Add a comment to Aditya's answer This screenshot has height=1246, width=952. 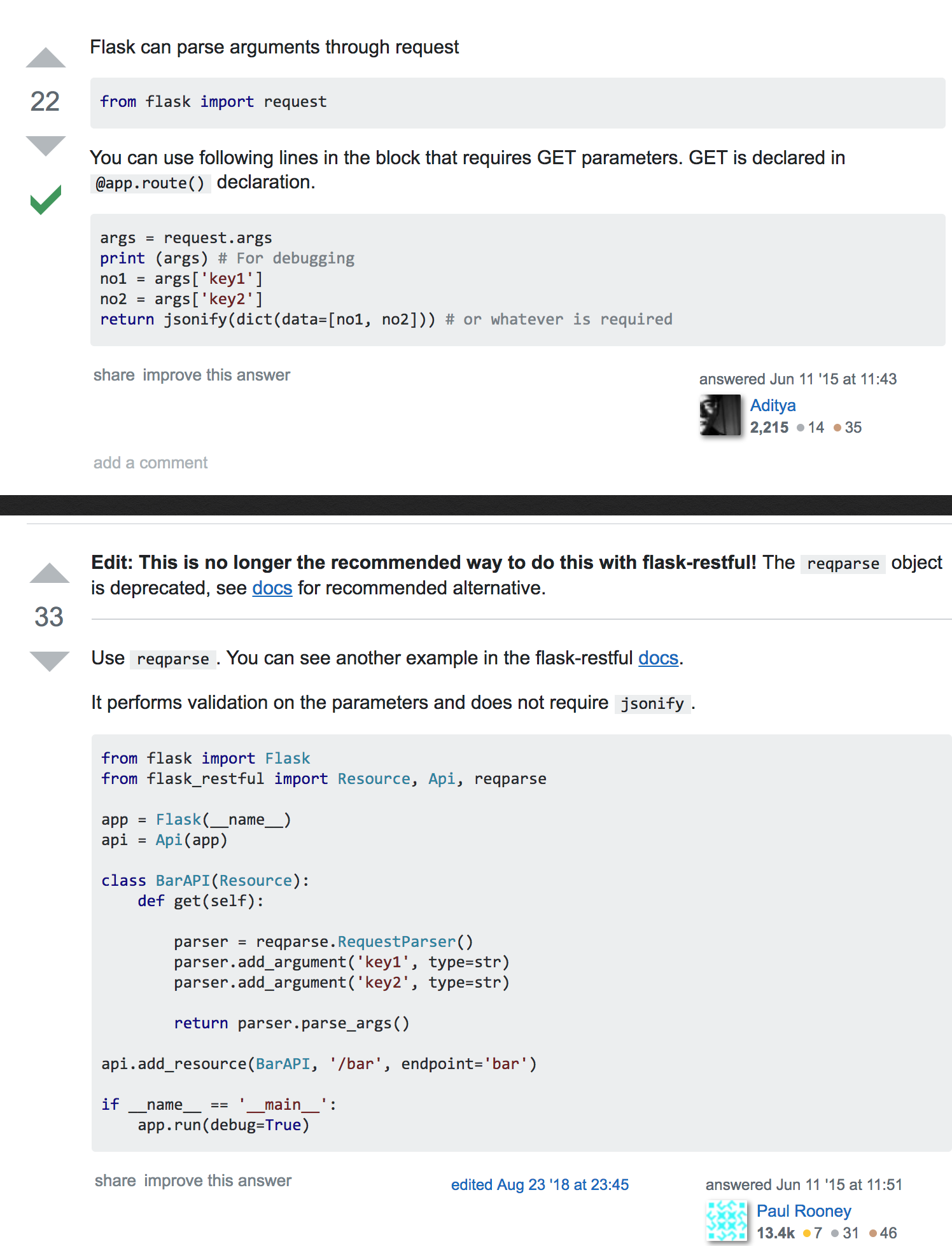pyautogui.click(x=150, y=463)
